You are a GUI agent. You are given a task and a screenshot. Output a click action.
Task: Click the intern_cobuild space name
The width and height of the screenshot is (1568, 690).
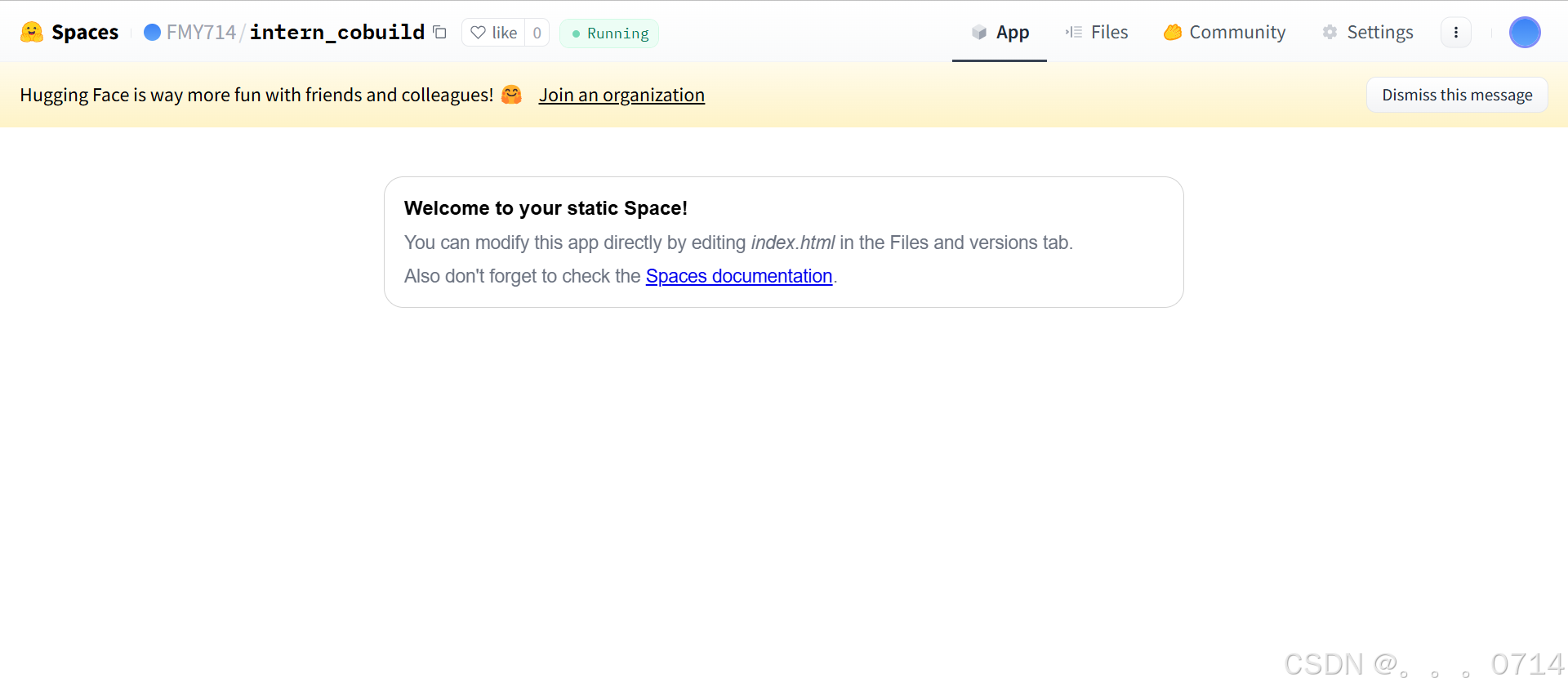tap(337, 32)
